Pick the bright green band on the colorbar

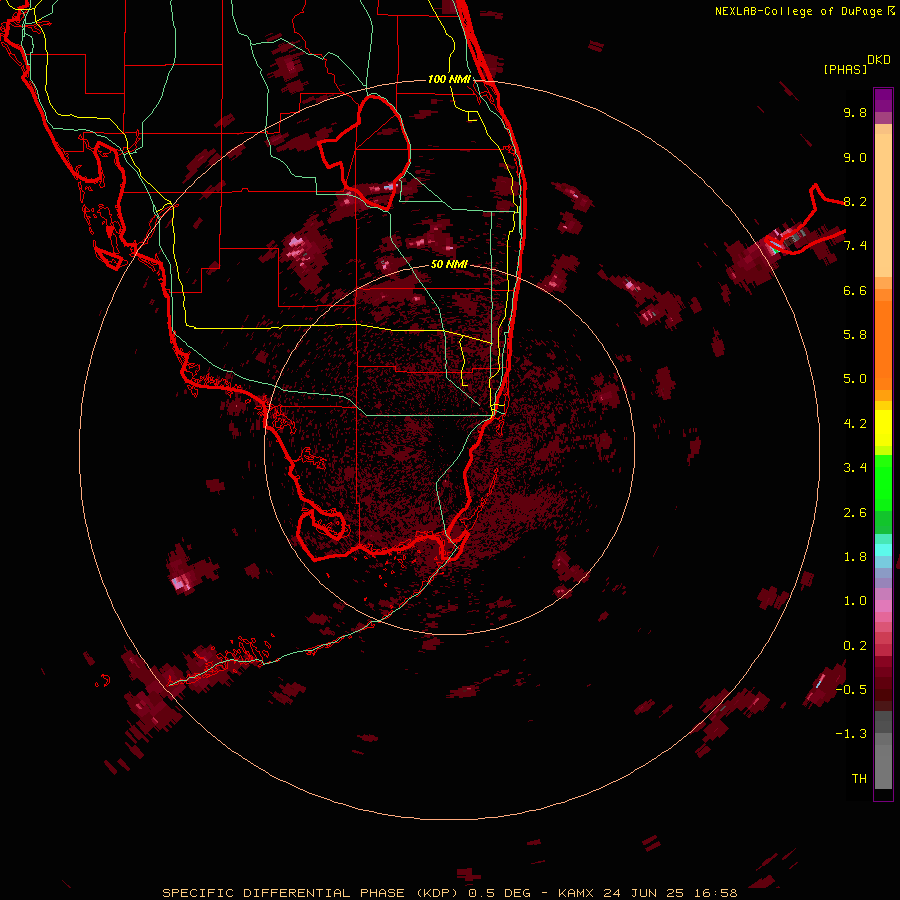coord(883,483)
